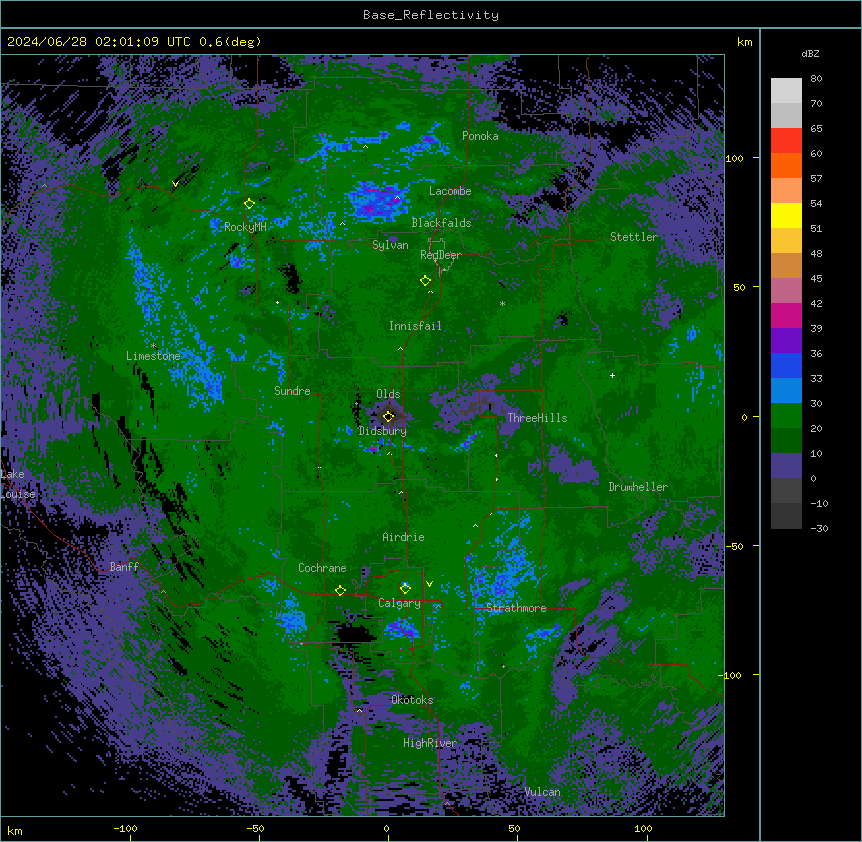Click the -100 tick on the horizontal axis
The height and width of the screenshot is (842, 862).
tap(125, 828)
